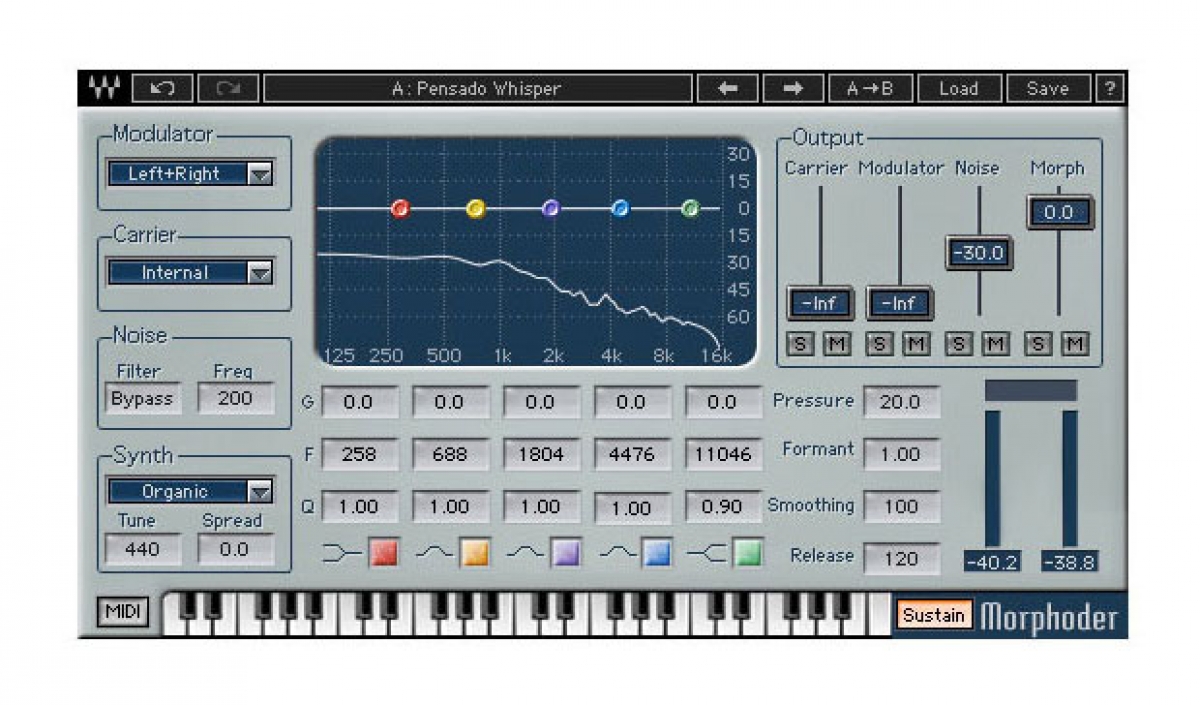Click the left meter peak readout -40.2
The image size is (1200, 705).
[992, 563]
